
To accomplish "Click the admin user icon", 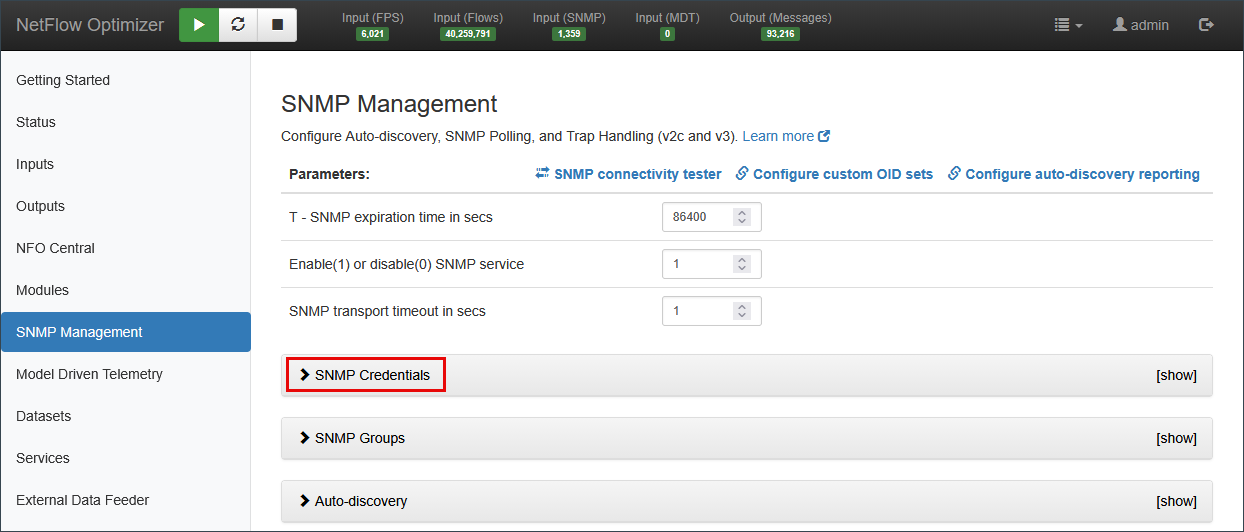I will coord(1120,25).
